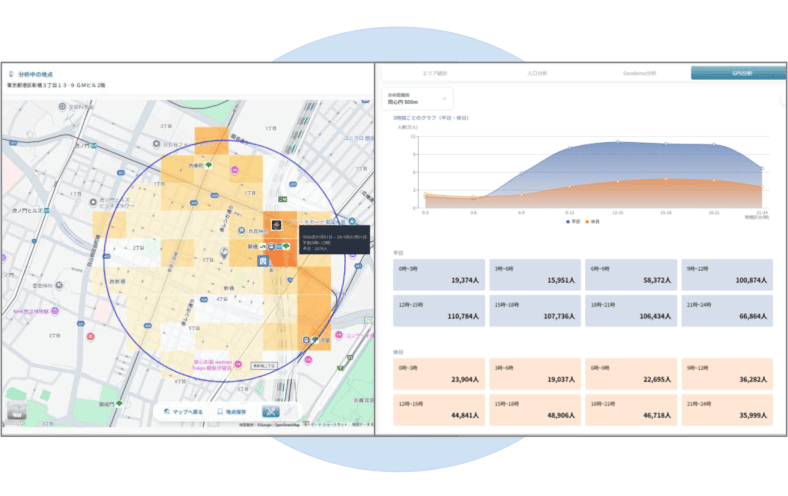The height and width of the screenshot is (496, 788).
Task: Expand the 同心円 500m range dropdown
Action: click(417, 98)
